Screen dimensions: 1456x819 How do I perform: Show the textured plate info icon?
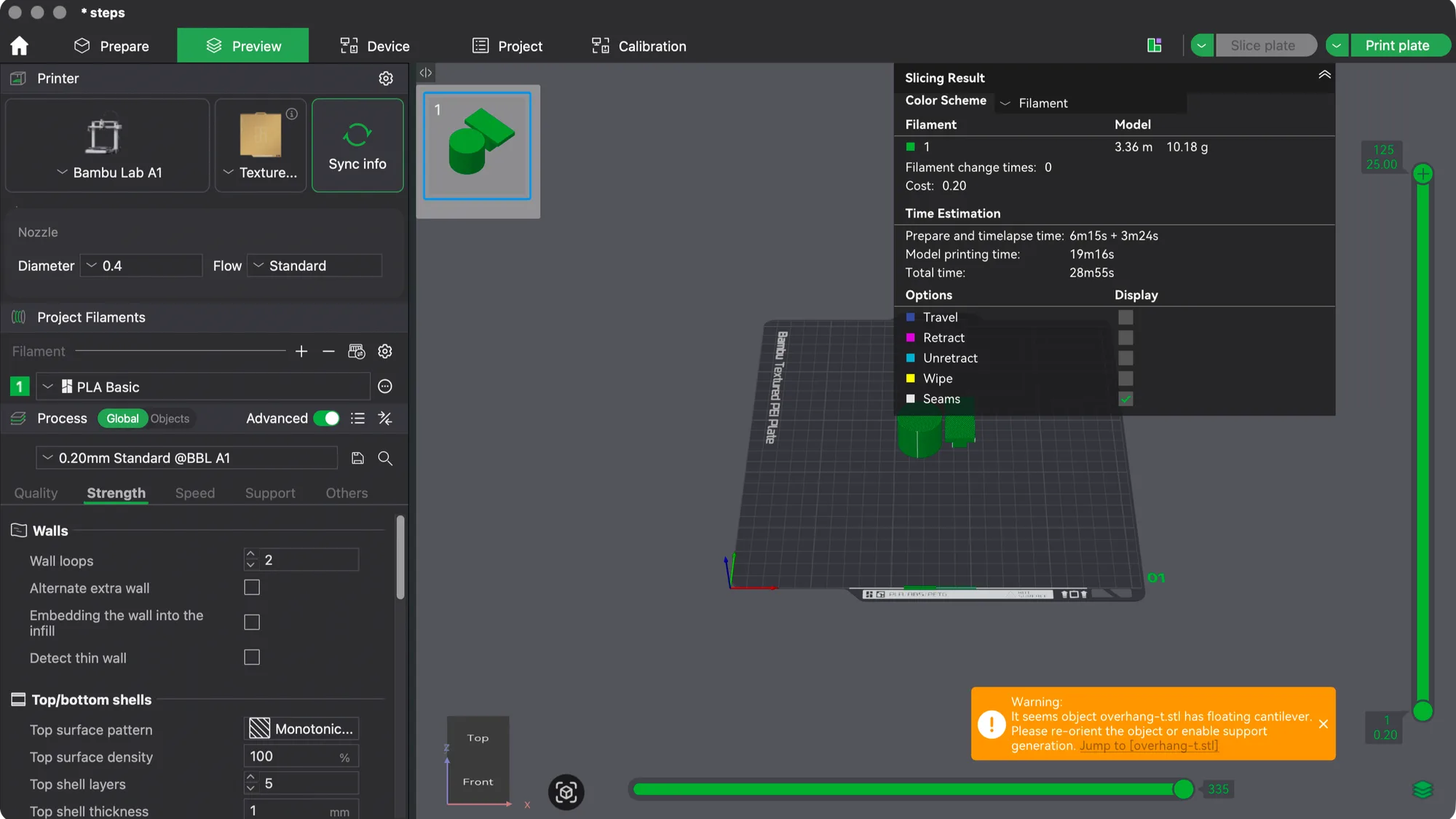292,114
